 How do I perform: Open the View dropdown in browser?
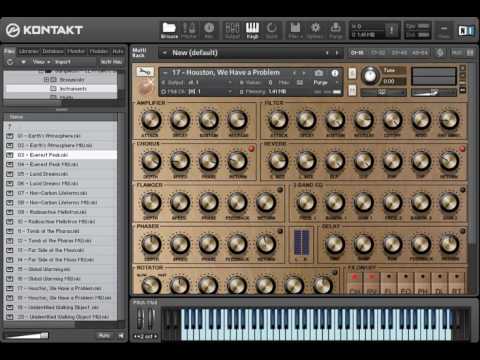coord(41,62)
